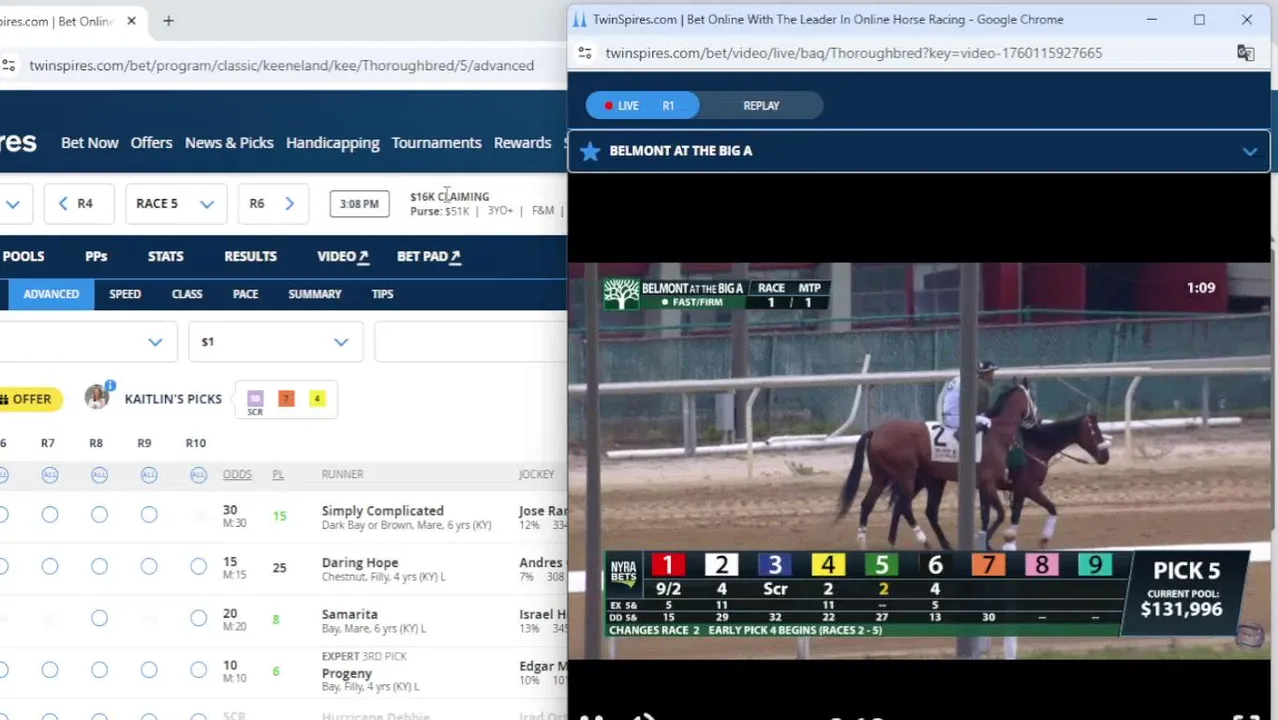Screen dimensions: 1278x720
Task: Click Kaitlin's pick number 10 swatch
Action: 255,399
